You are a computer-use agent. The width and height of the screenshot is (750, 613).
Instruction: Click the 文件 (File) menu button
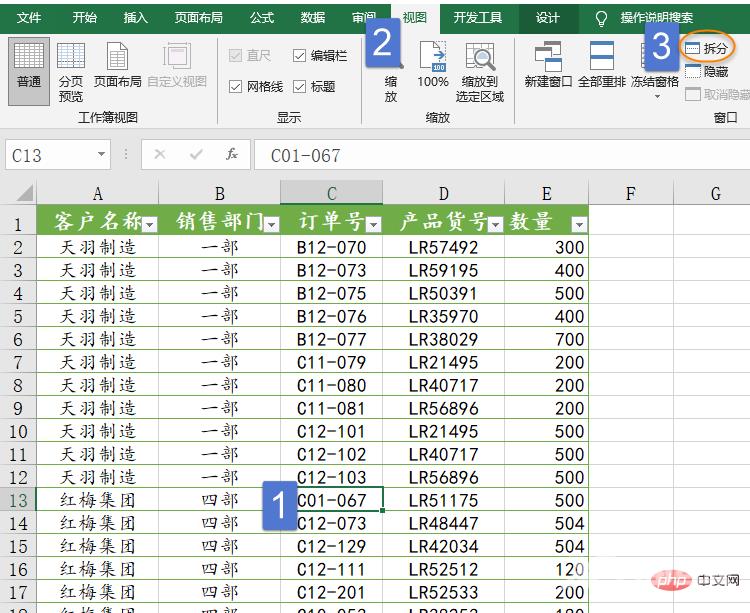click(x=29, y=18)
